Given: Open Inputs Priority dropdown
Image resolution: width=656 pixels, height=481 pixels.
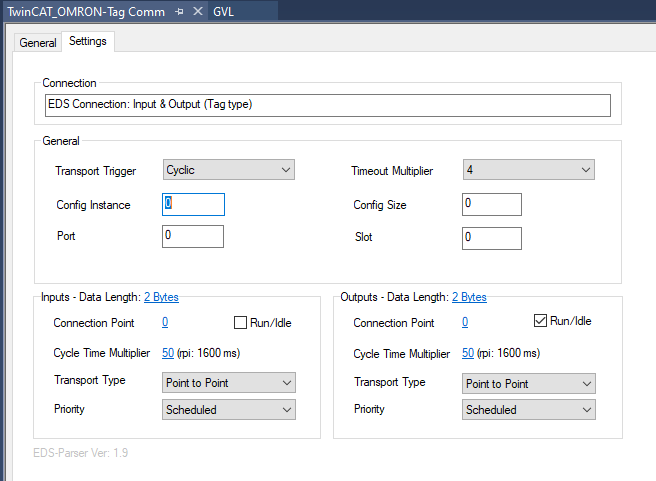Looking at the screenshot, I should (229, 409).
